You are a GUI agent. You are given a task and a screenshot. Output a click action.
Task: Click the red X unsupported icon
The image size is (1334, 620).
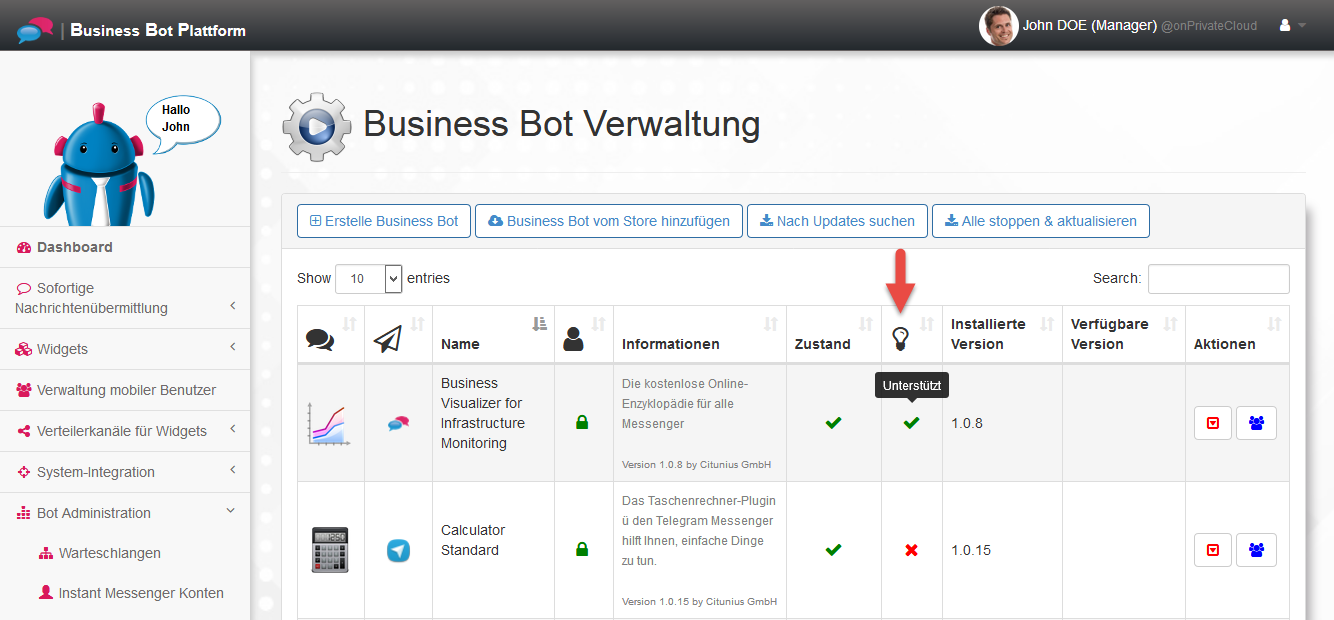[x=911, y=550]
